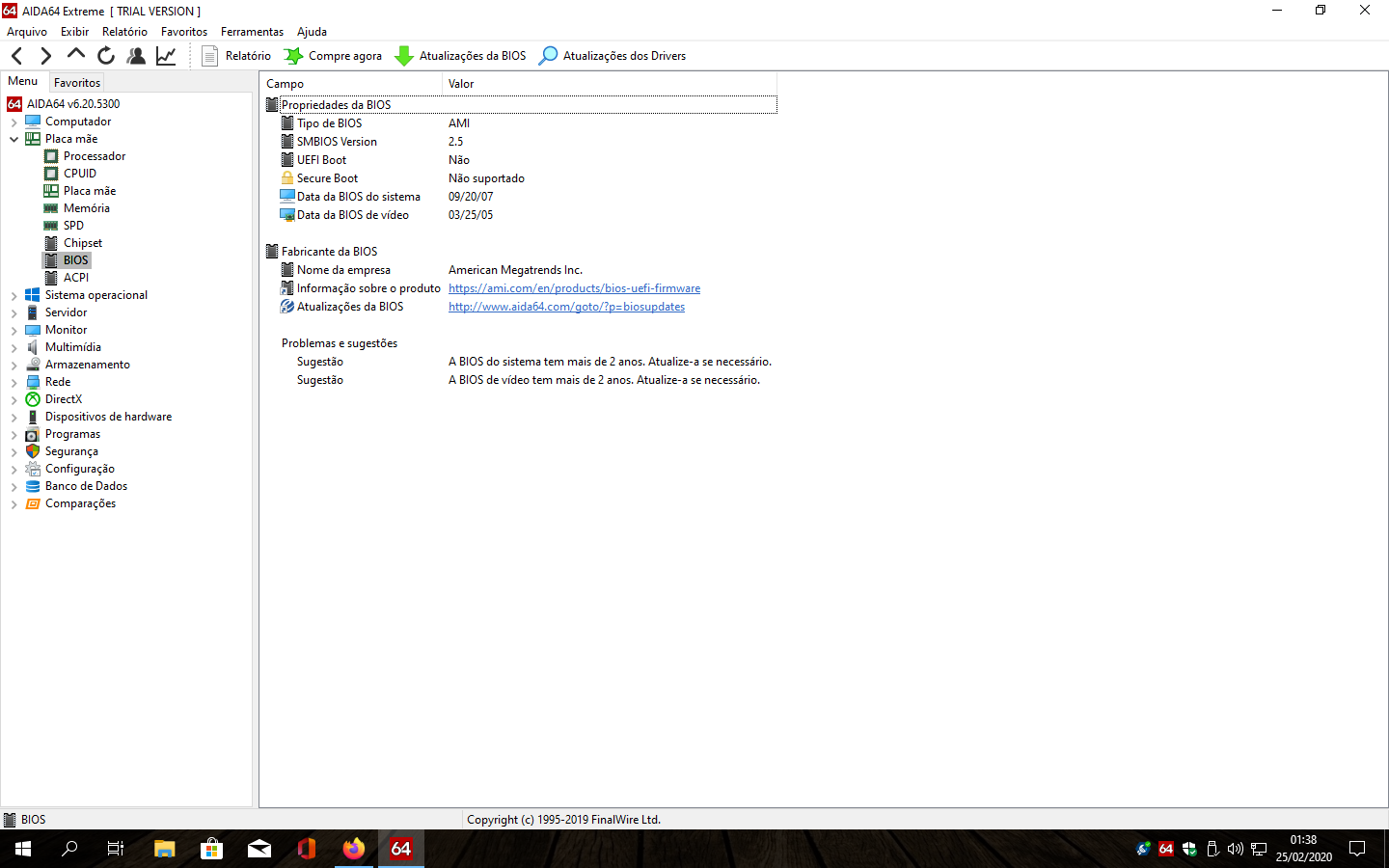Image resolution: width=1389 pixels, height=868 pixels.
Task: Open Microsoft Store from taskbar
Action: click(211, 849)
